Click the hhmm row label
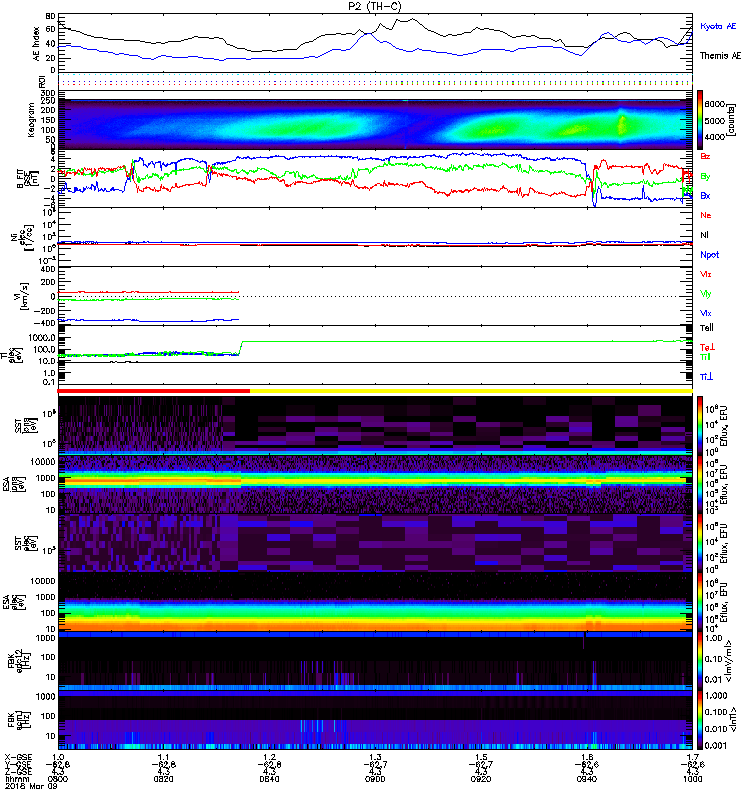This screenshot has height=800, width=750. pyautogui.click(x=17, y=779)
